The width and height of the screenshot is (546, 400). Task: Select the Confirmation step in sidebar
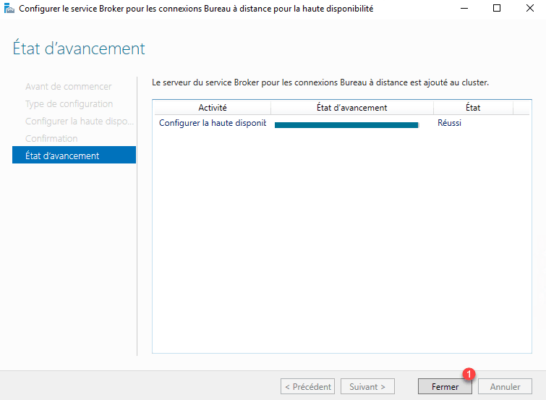coord(51,139)
